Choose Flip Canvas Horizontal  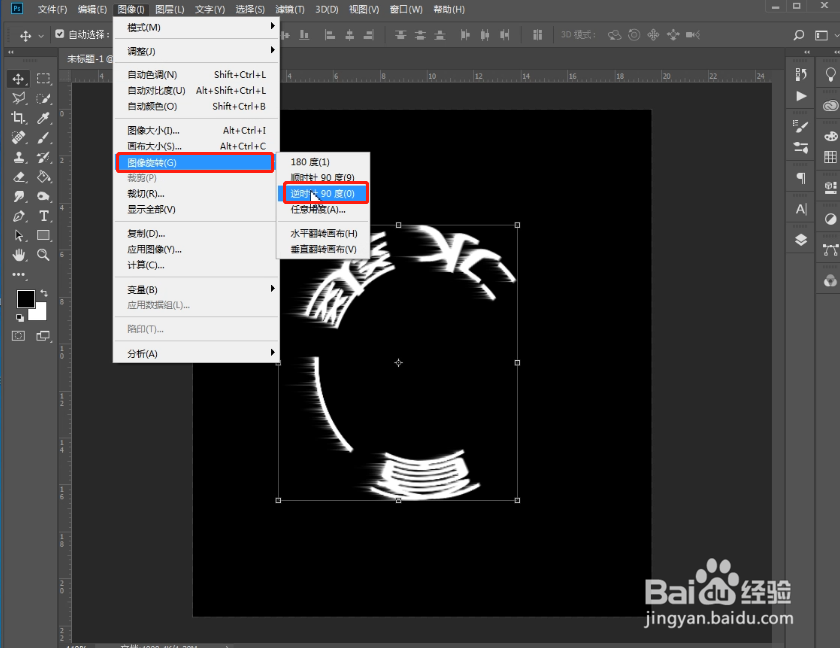click(323, 233)
